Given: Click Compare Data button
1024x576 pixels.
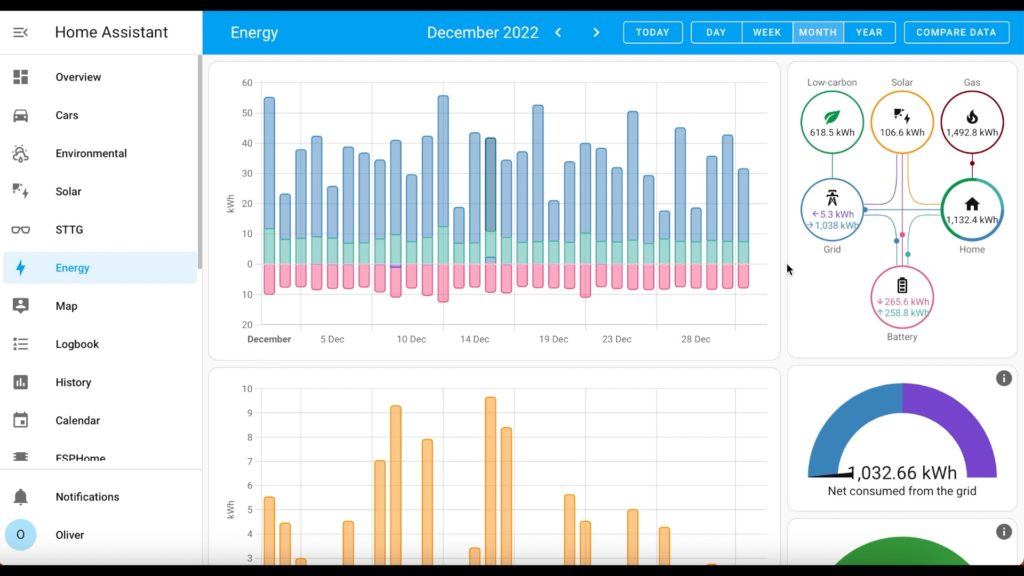Looking at the screenshot, I should click(x=956, y=32).
